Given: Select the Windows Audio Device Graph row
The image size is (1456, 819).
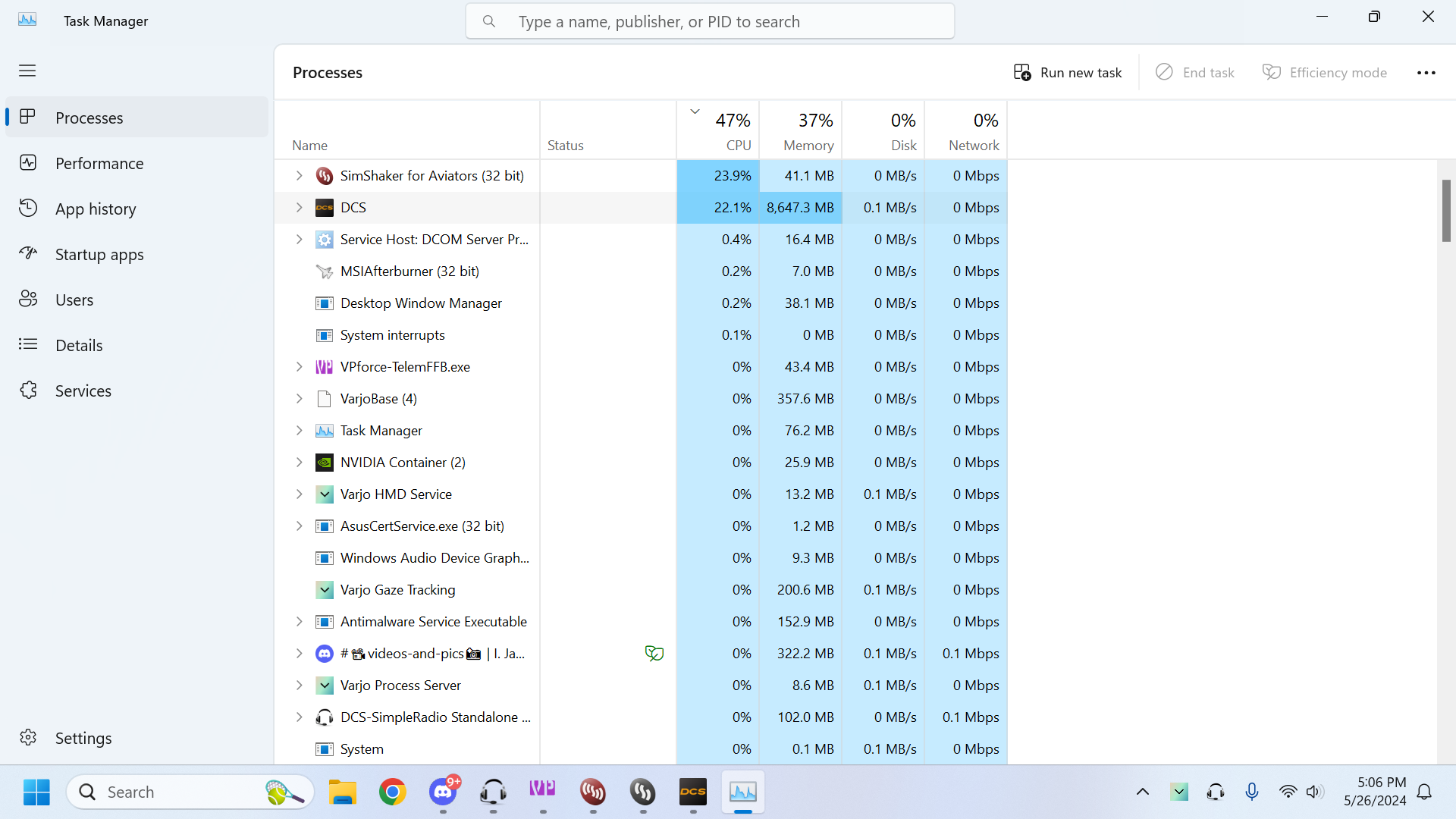Looking at the screenshot, I should click(641, 558).
